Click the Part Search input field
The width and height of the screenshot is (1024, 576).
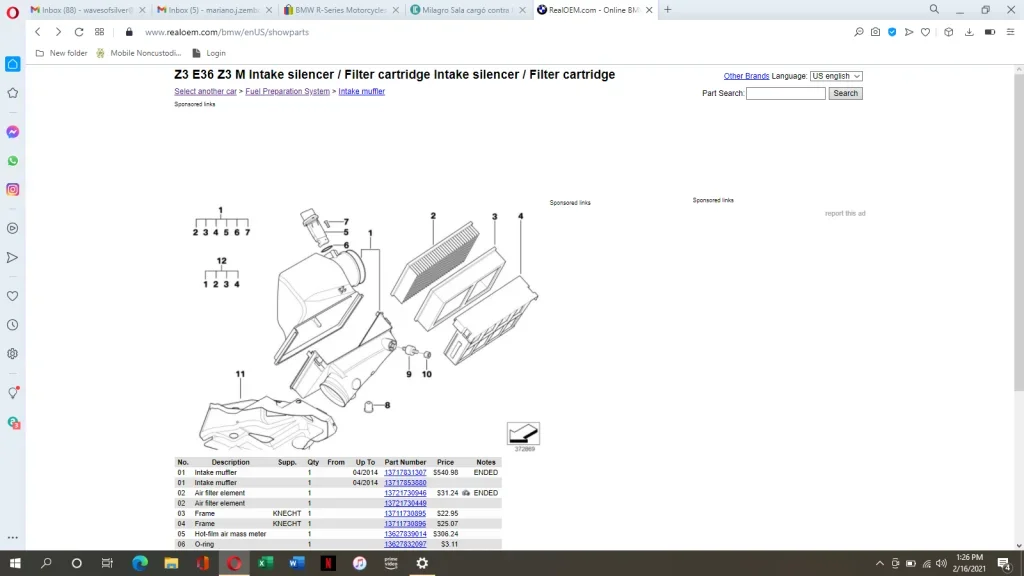click(786, 93)
